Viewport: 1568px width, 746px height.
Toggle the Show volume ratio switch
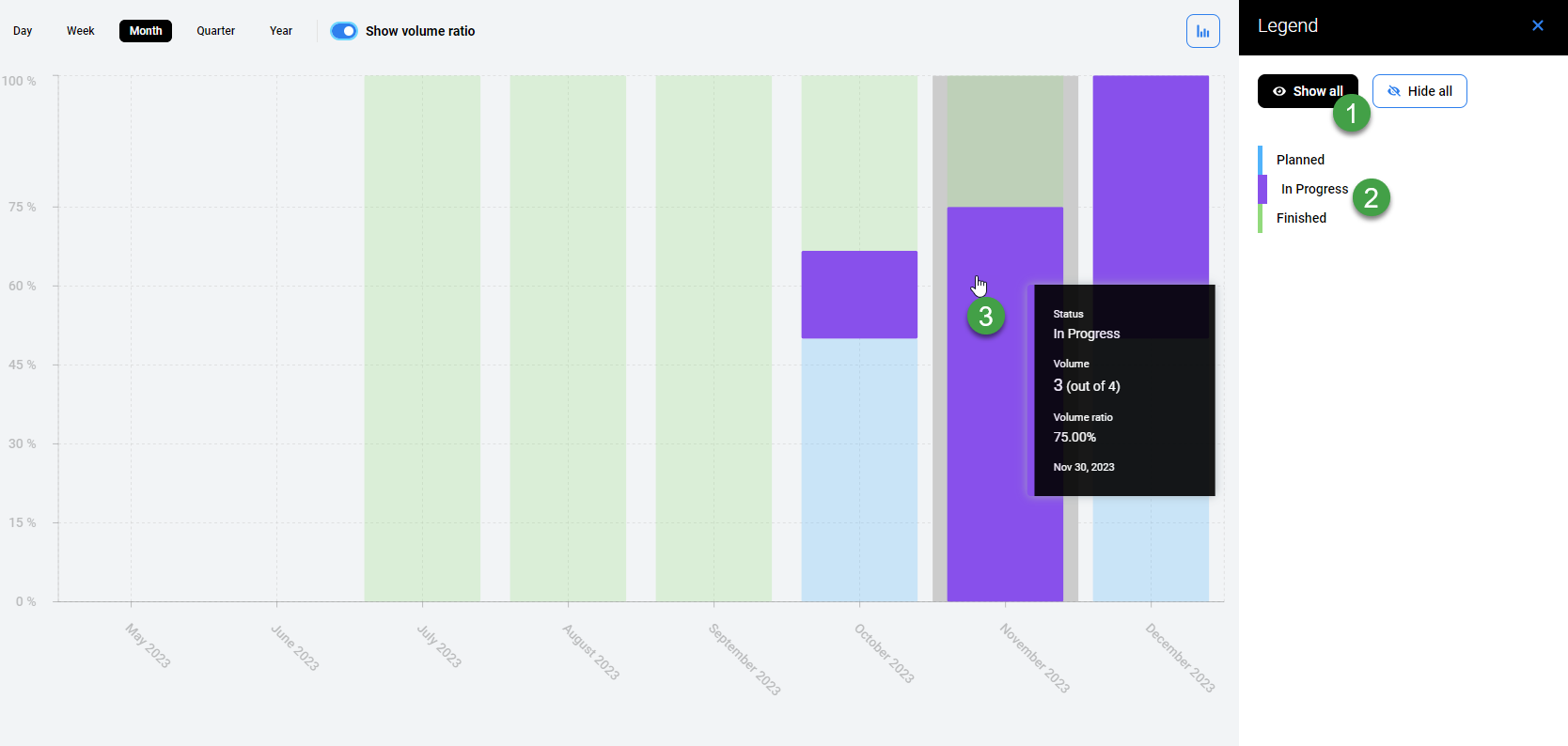pos(344,31)
